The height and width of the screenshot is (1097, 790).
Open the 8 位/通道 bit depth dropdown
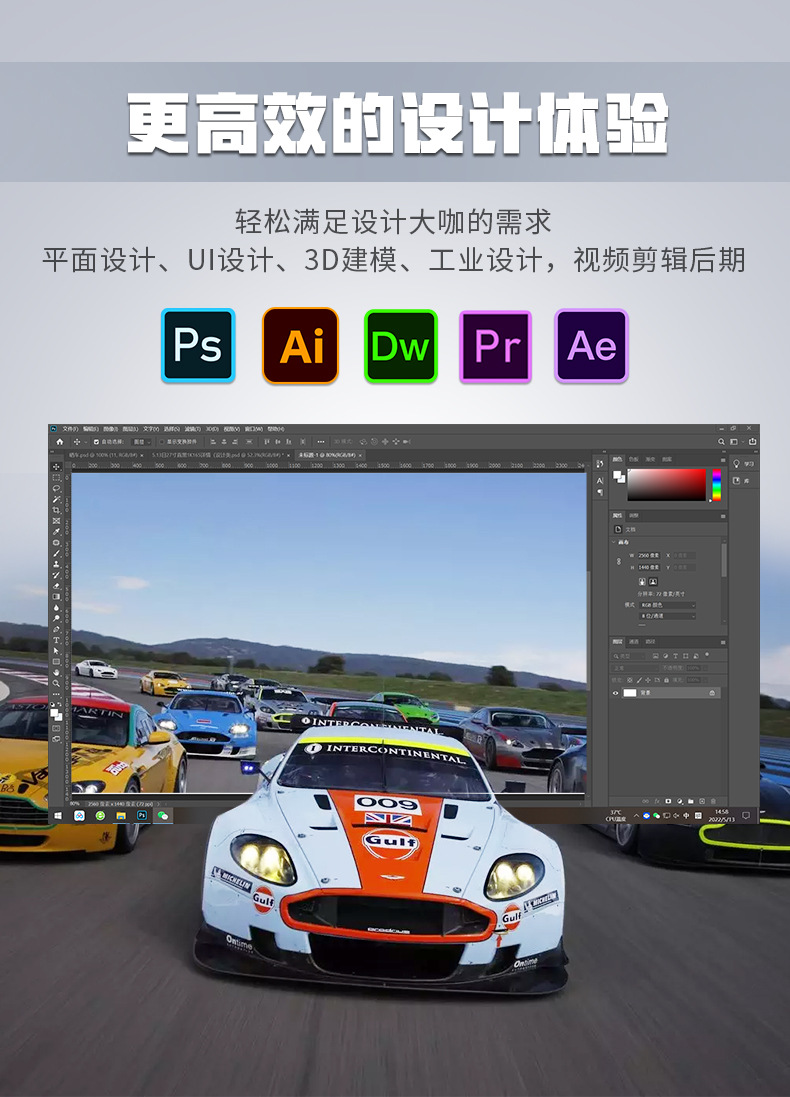[x=668, y=616]
